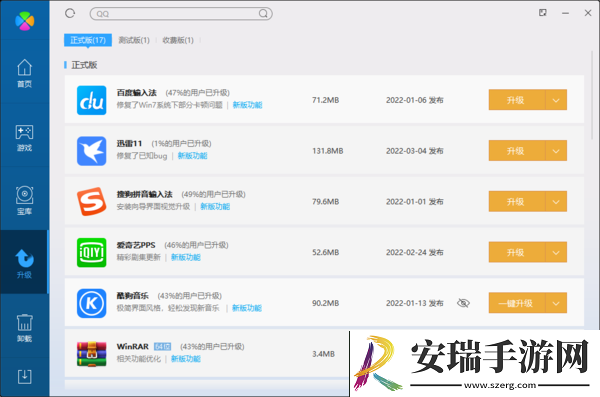Click the app name 搜狗拼音输入法
The image size is (600, 397).
tap(145, 194)
